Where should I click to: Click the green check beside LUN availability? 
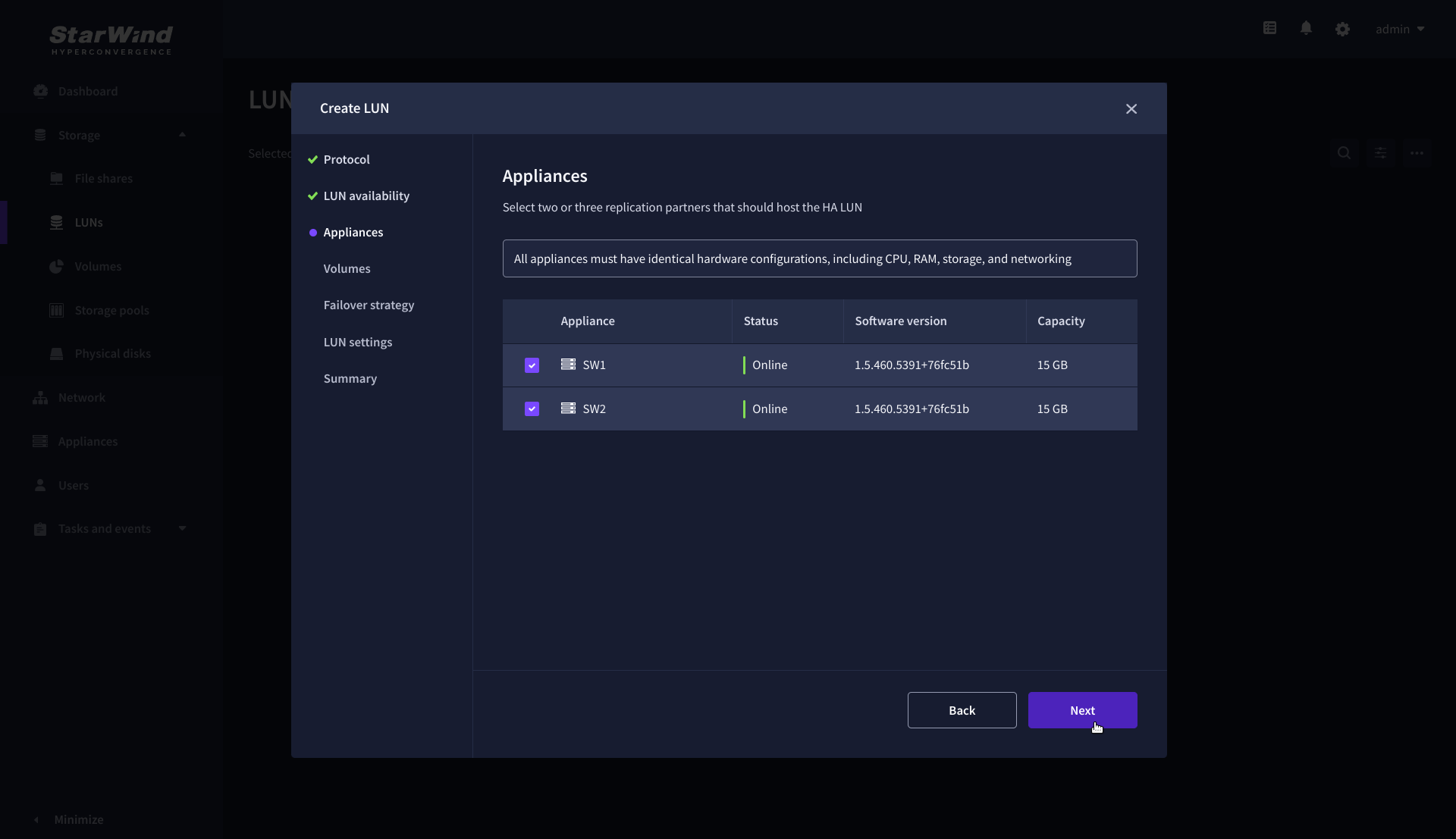pos(312,196)
